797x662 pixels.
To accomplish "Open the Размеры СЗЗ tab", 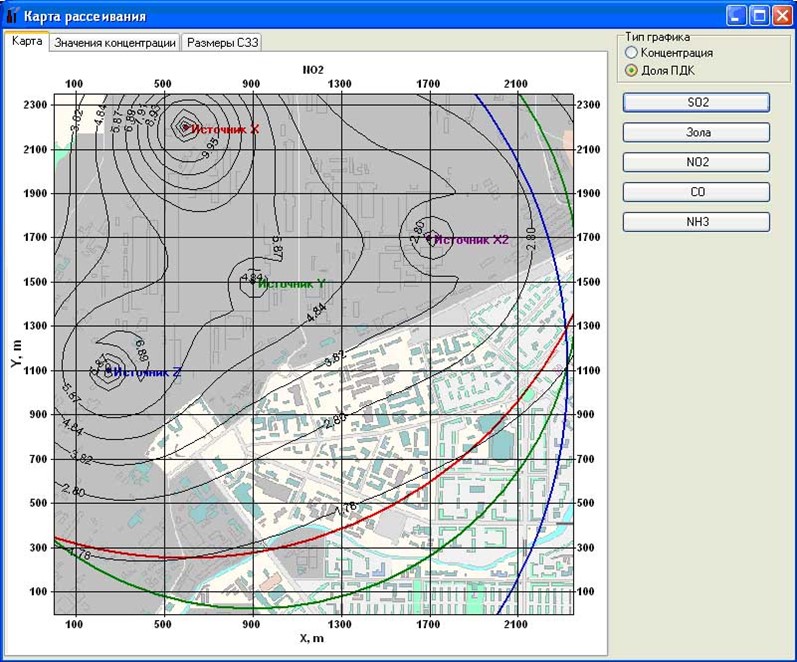I will point(222,43).
